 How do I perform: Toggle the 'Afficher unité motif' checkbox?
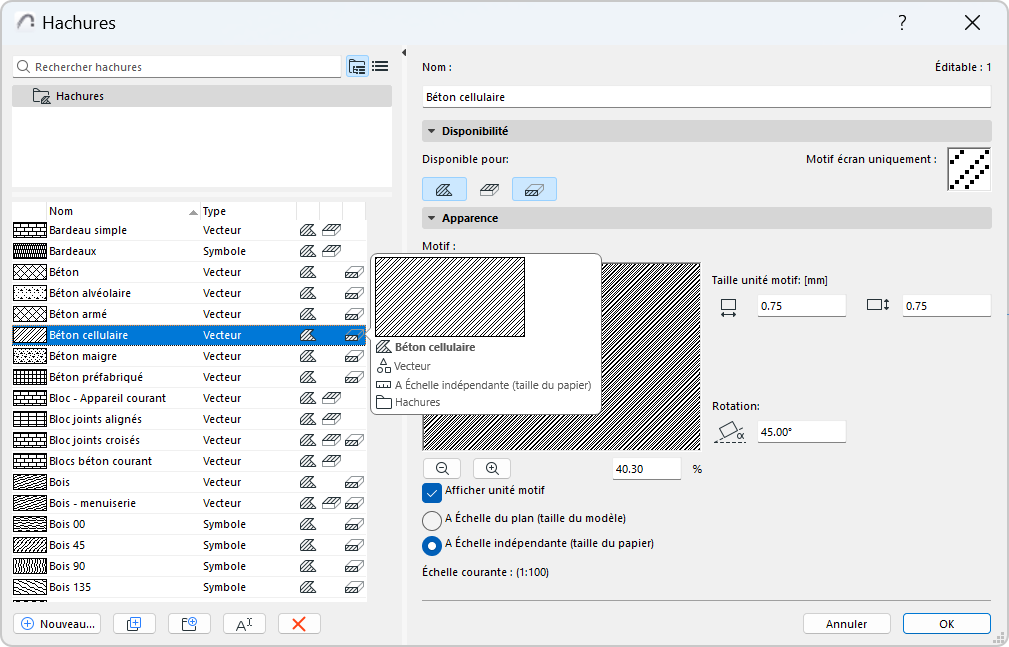coord(432,492)
